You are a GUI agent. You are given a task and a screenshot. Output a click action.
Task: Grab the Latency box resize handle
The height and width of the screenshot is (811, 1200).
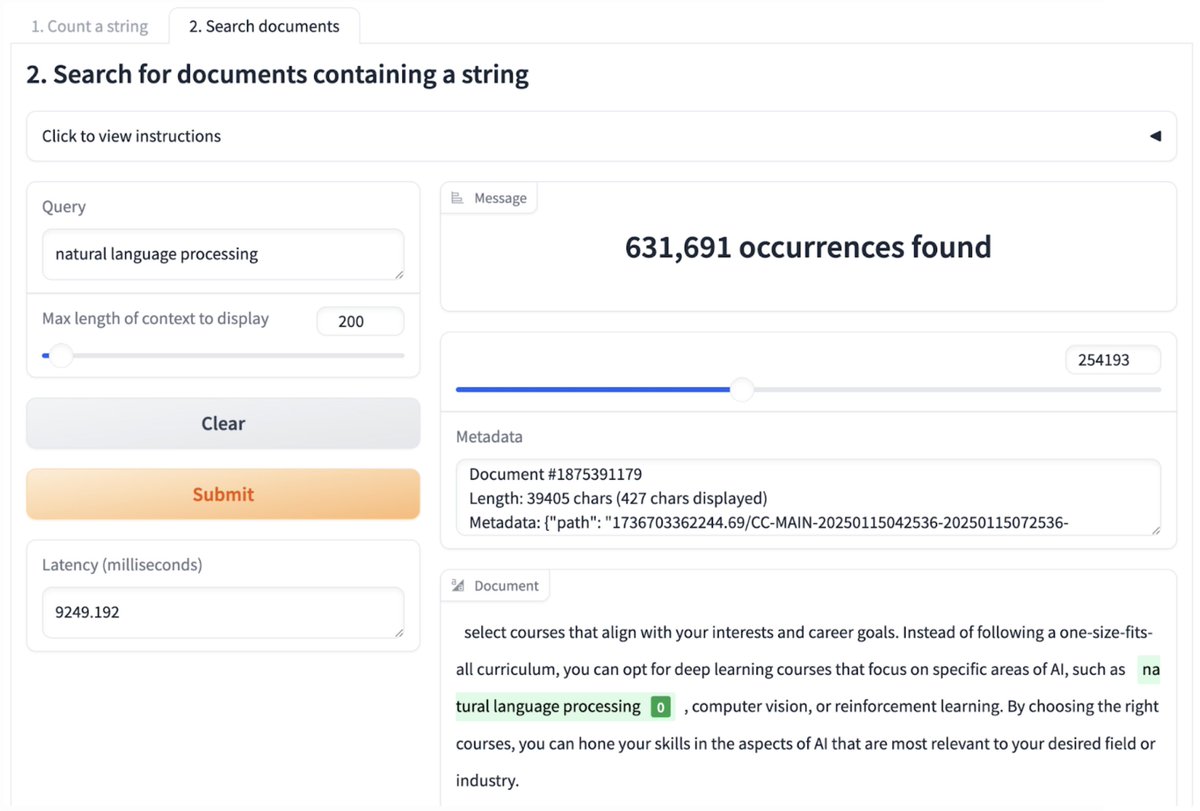pos(398,631)
